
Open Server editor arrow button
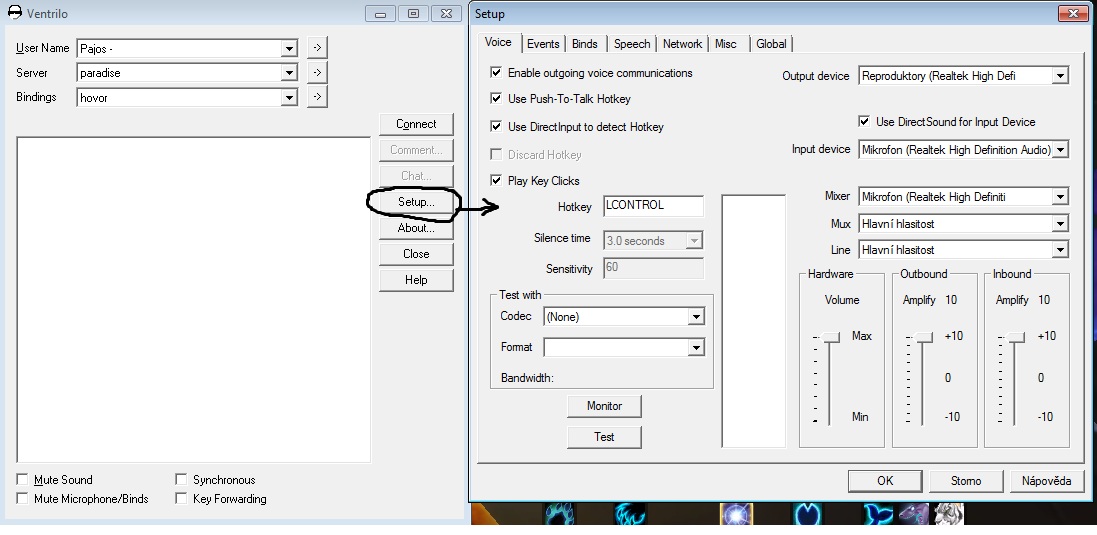click(317, 72)
